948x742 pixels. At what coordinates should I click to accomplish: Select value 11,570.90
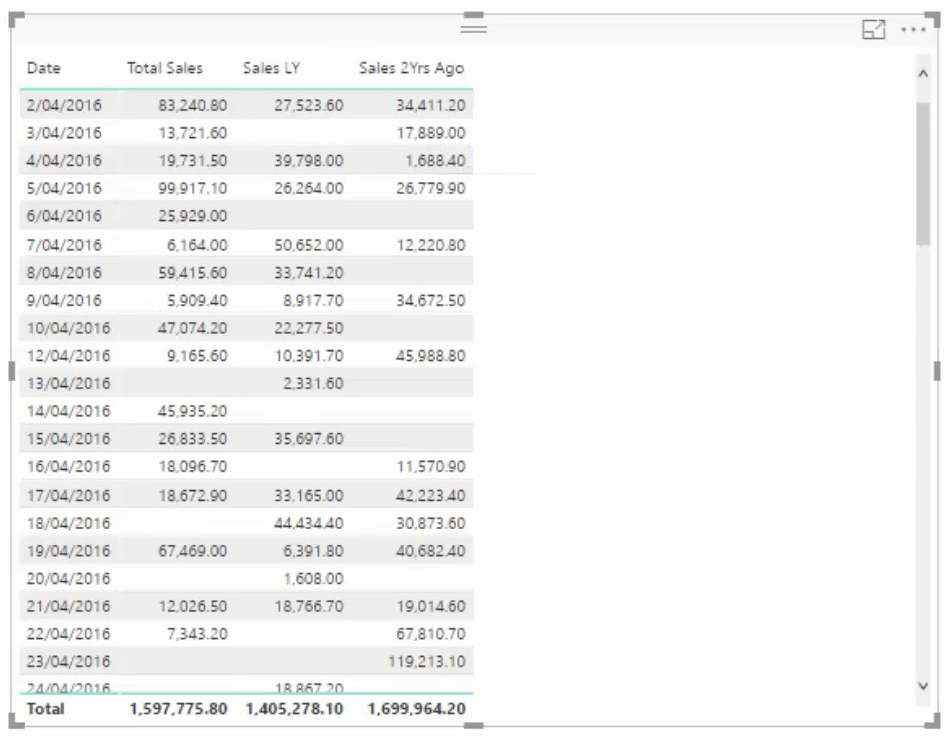point(430,468)
